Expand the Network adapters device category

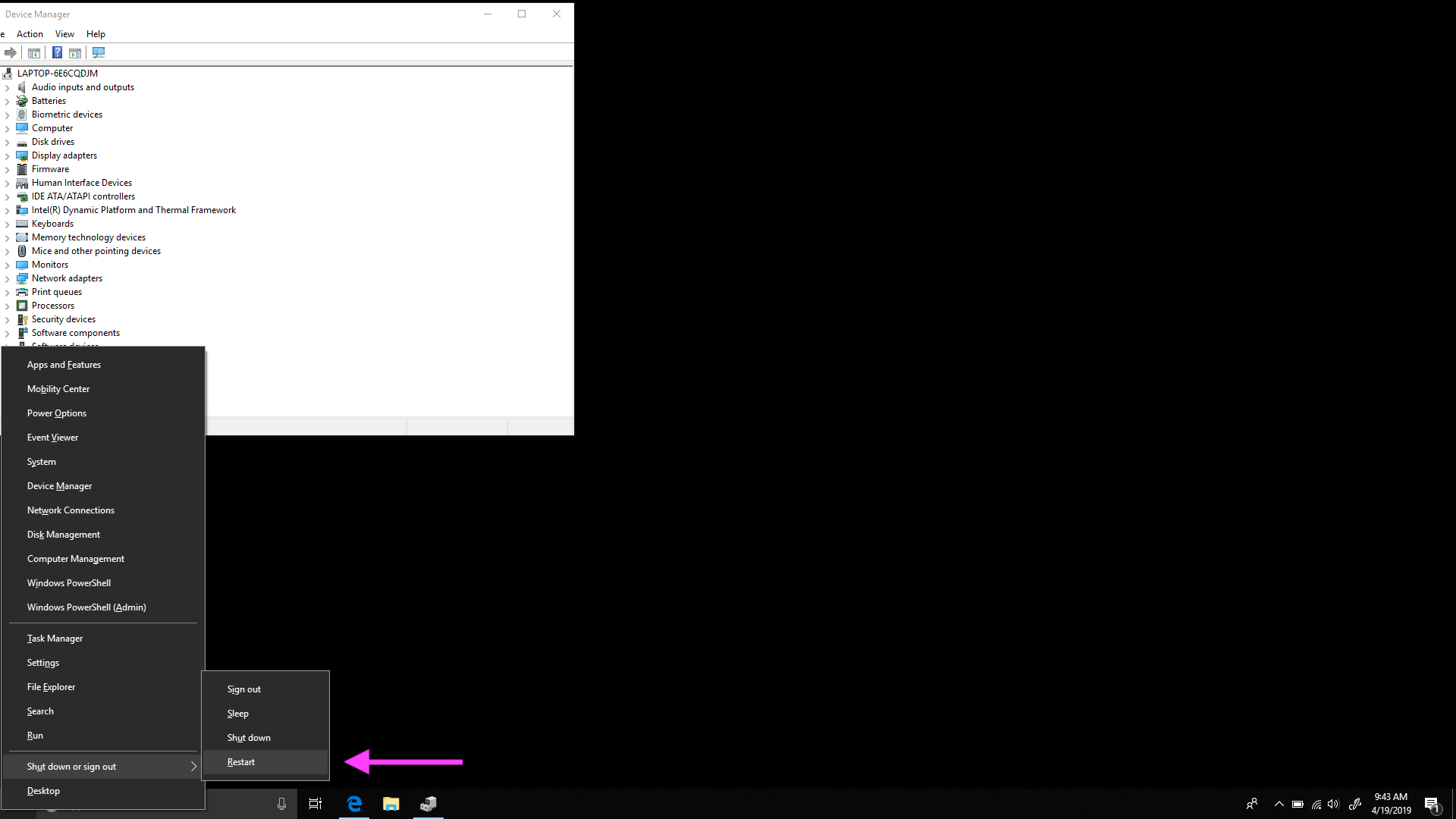click(x=8, y=278)
